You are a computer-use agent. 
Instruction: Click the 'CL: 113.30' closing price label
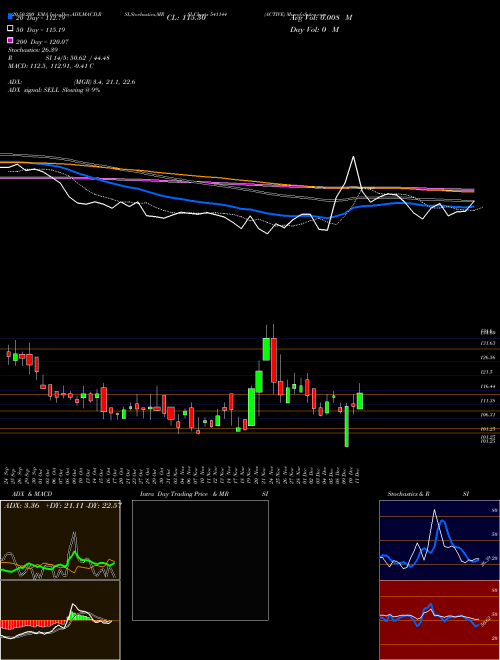point(186,18)
